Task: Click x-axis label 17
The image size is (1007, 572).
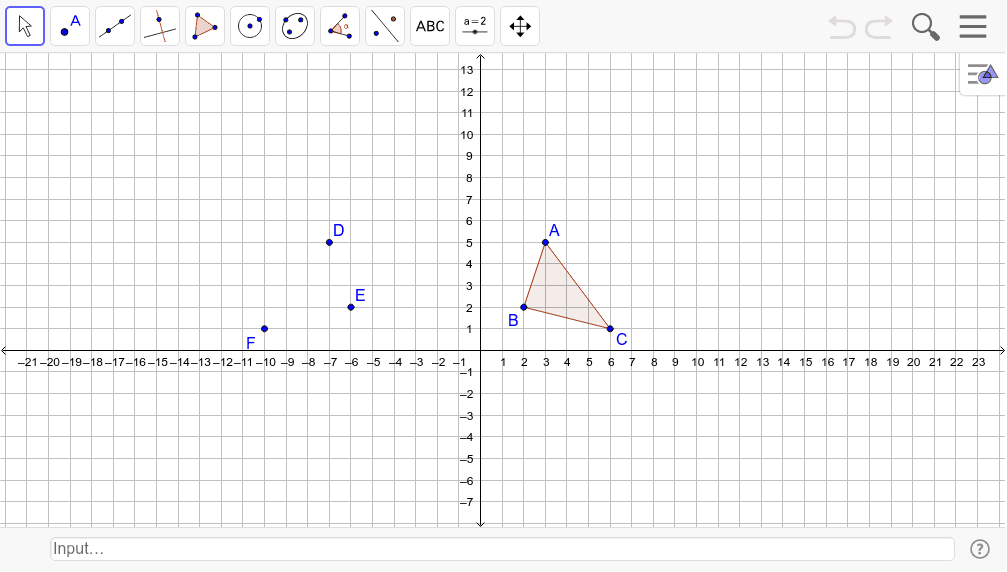Action: coord(848,362)
